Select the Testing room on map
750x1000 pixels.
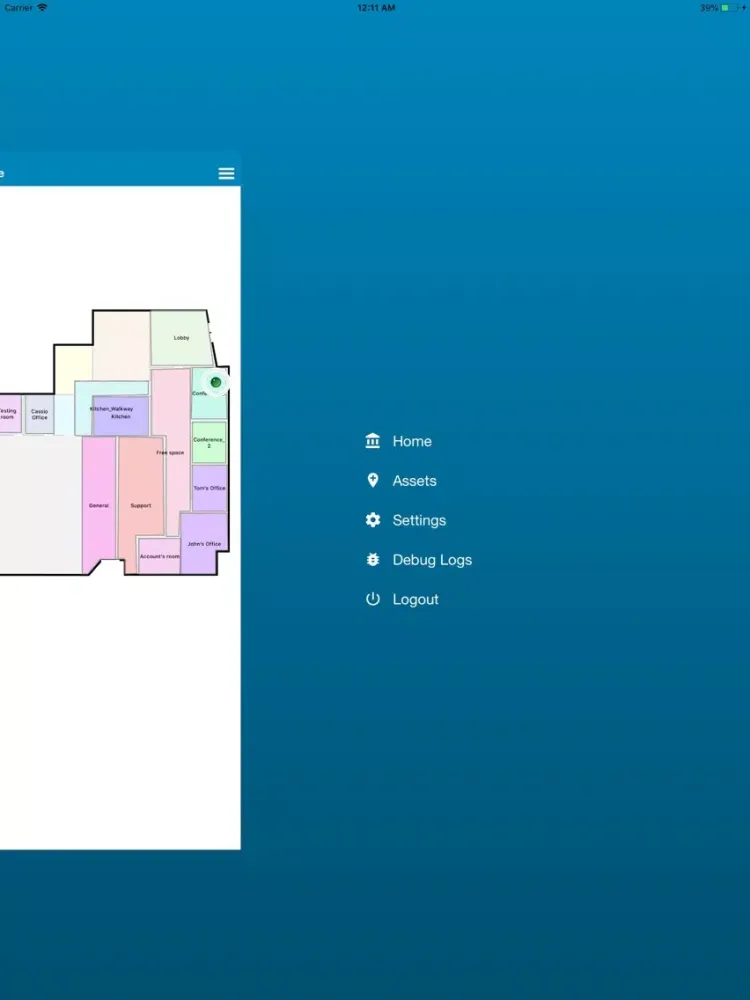9,414
